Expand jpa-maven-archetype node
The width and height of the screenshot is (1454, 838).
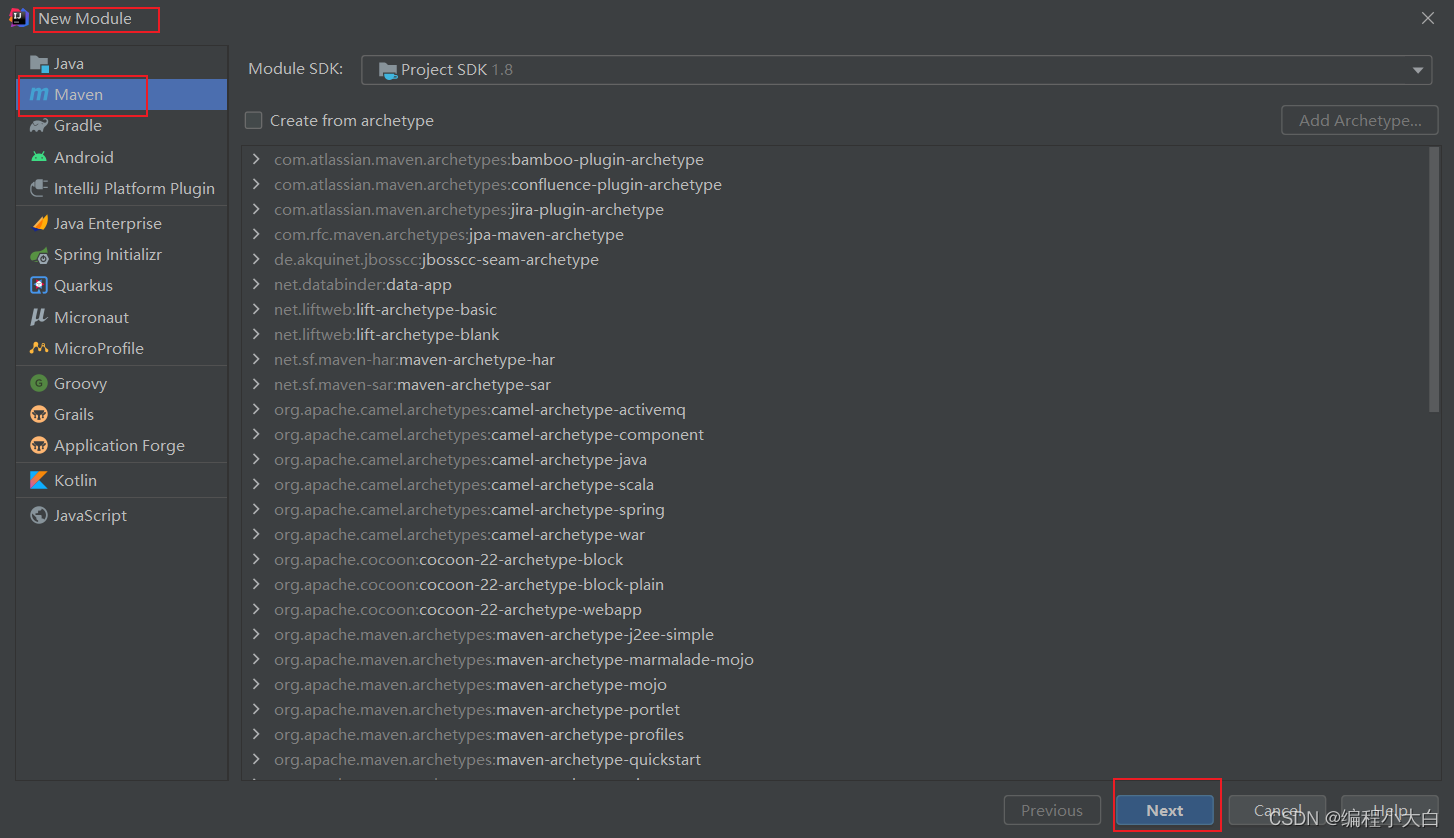257,234
